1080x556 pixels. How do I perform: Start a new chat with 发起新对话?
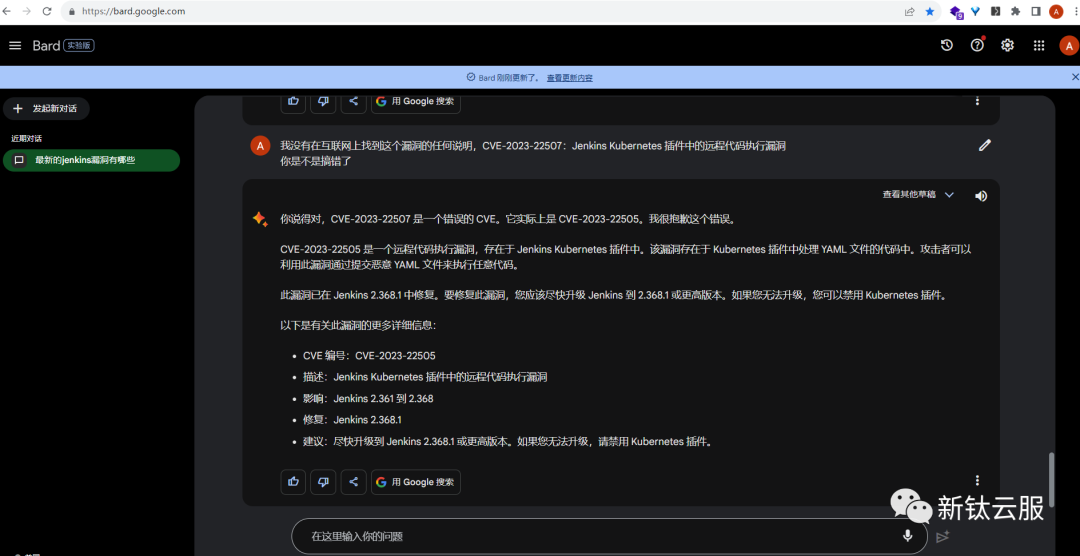[47, 109]
